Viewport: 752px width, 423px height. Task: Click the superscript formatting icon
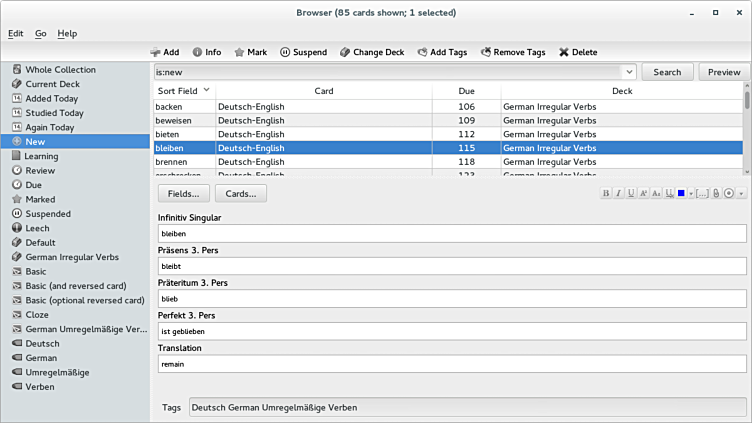coord(642,193)
